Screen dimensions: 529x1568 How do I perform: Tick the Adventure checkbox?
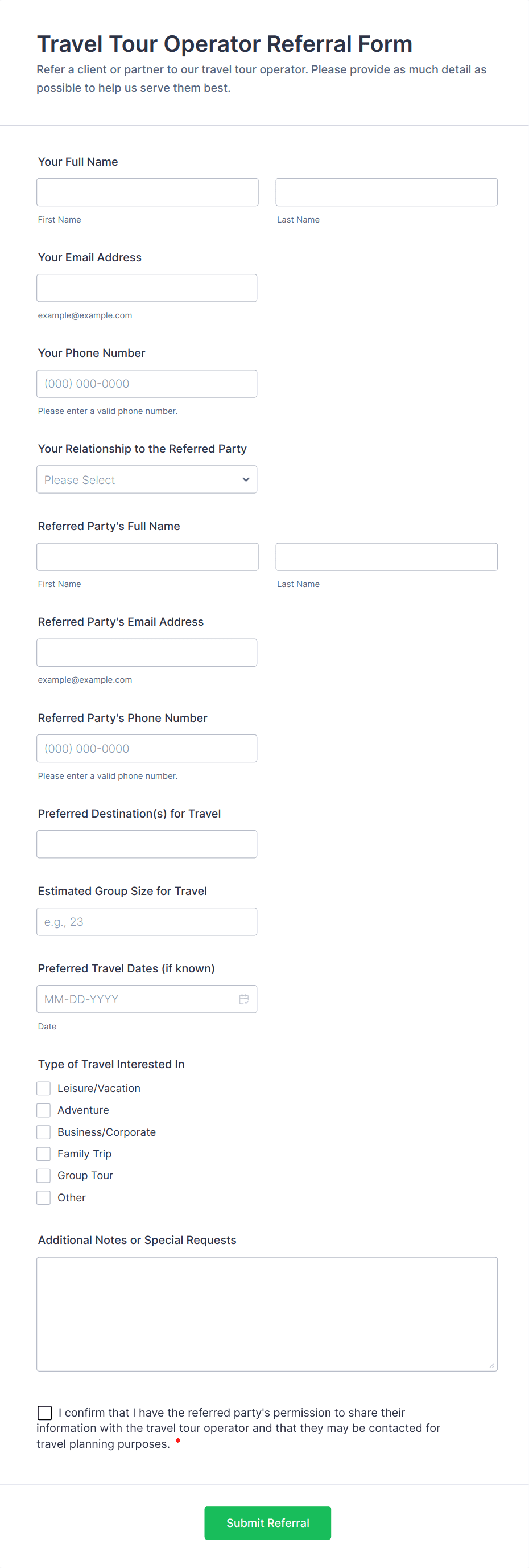pyautogui.click(x=44, y=1110)
